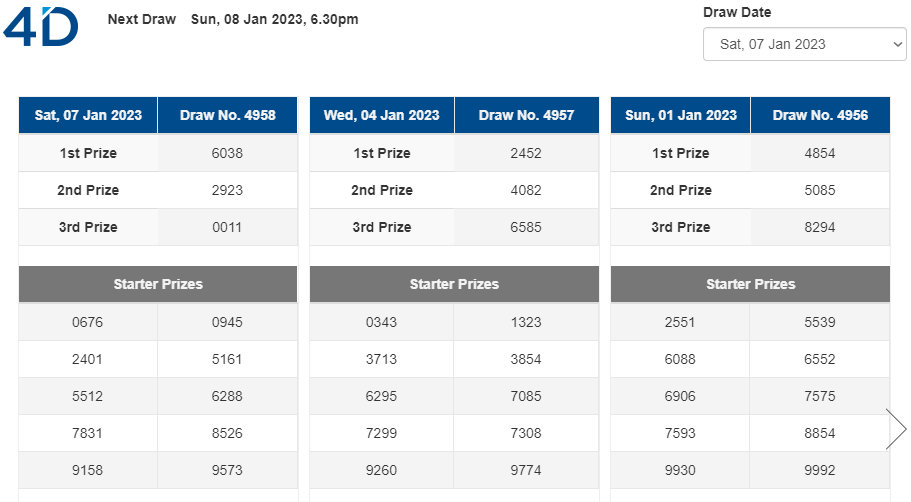Click the 1st Prize number 2452
The width and height of the screenshot is (911, 502).
526,153
